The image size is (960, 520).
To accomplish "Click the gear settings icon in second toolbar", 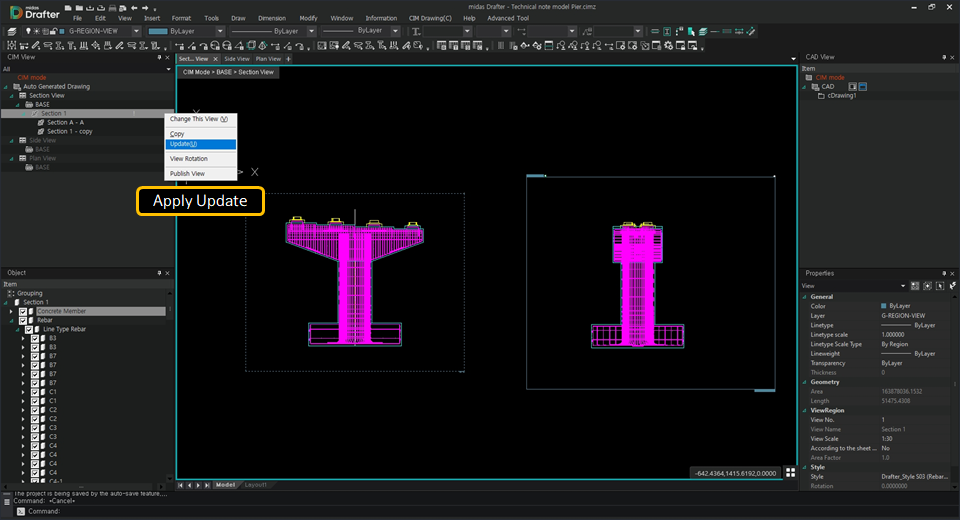I will [x=669, y=46].
